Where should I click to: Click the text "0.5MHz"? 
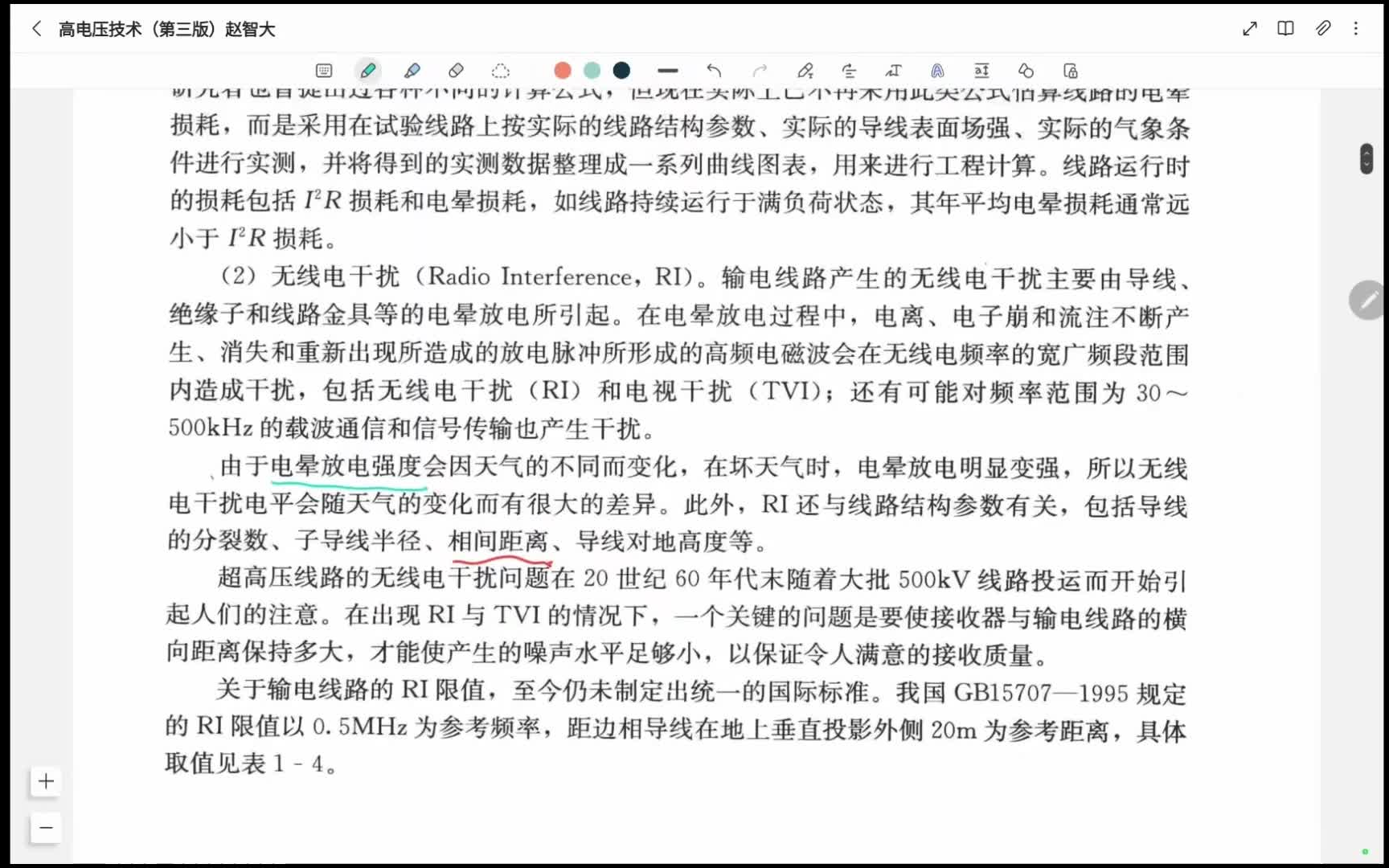[359, 727]
